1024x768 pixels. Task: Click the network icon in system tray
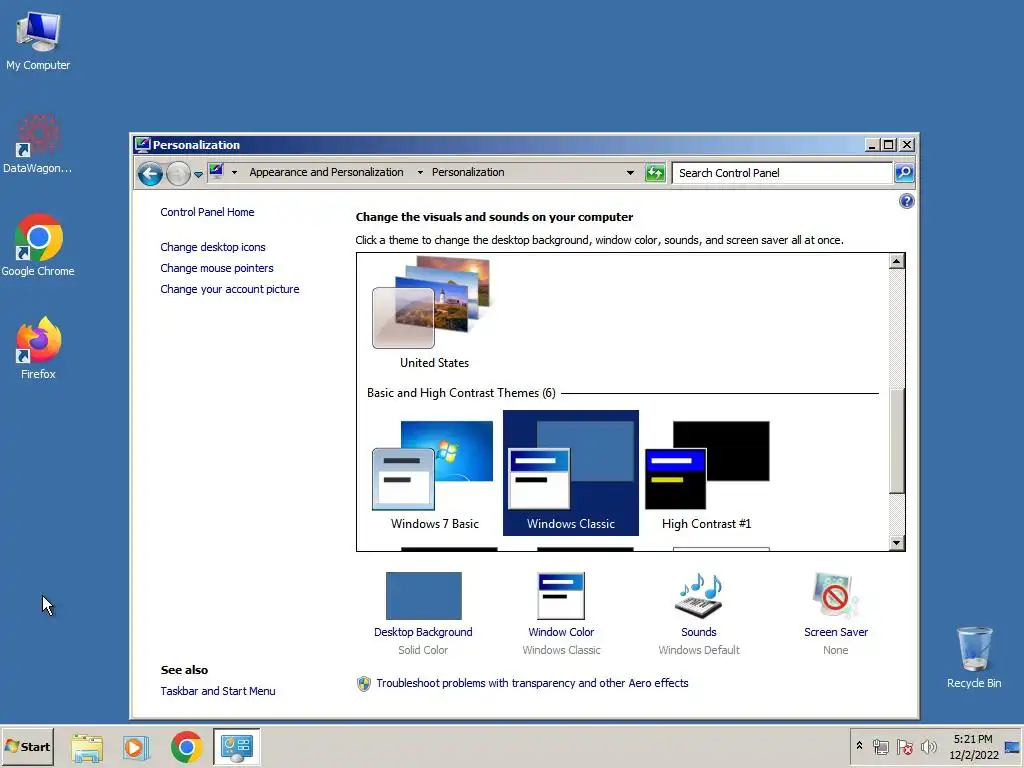coord(881,746)
